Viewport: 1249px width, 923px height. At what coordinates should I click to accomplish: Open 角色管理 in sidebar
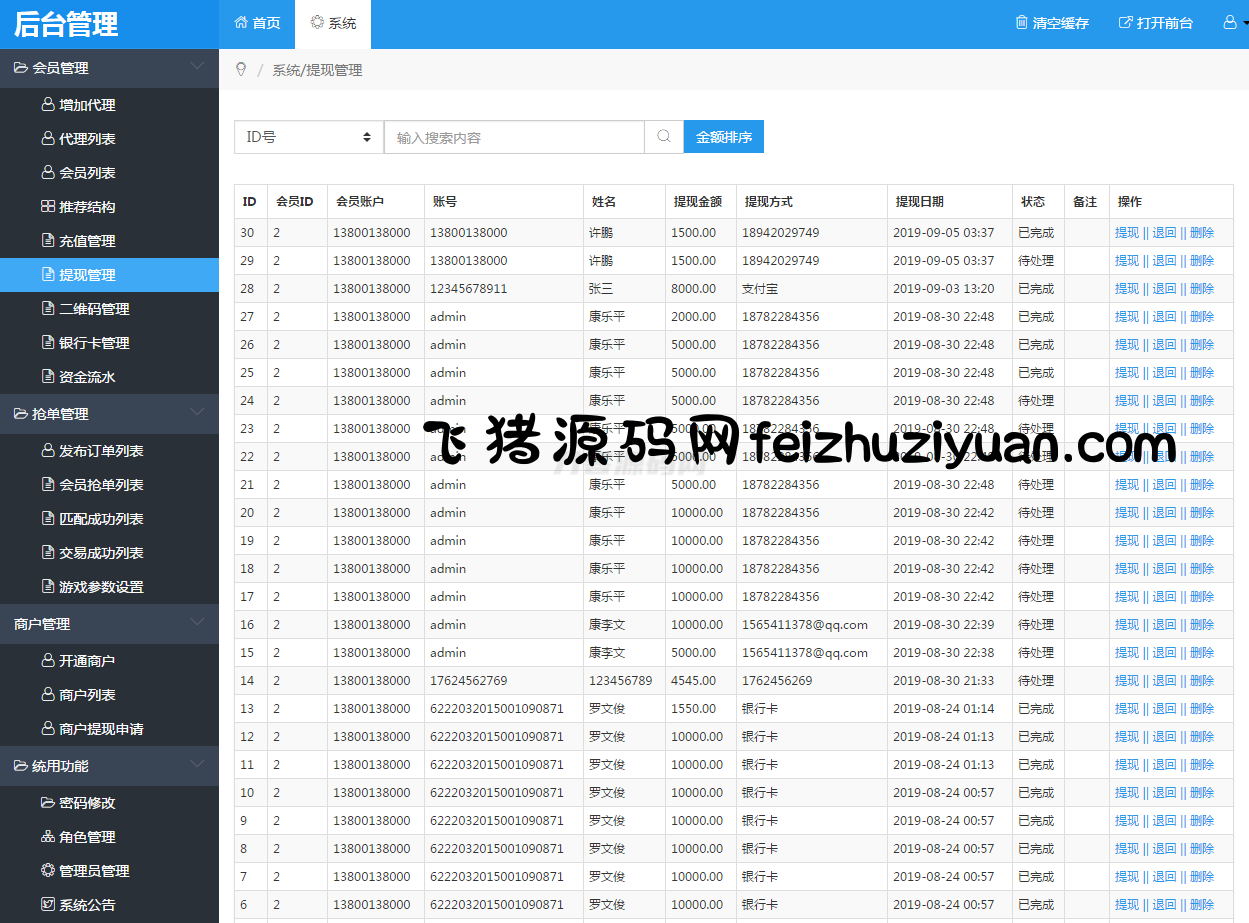click(87, 837)
